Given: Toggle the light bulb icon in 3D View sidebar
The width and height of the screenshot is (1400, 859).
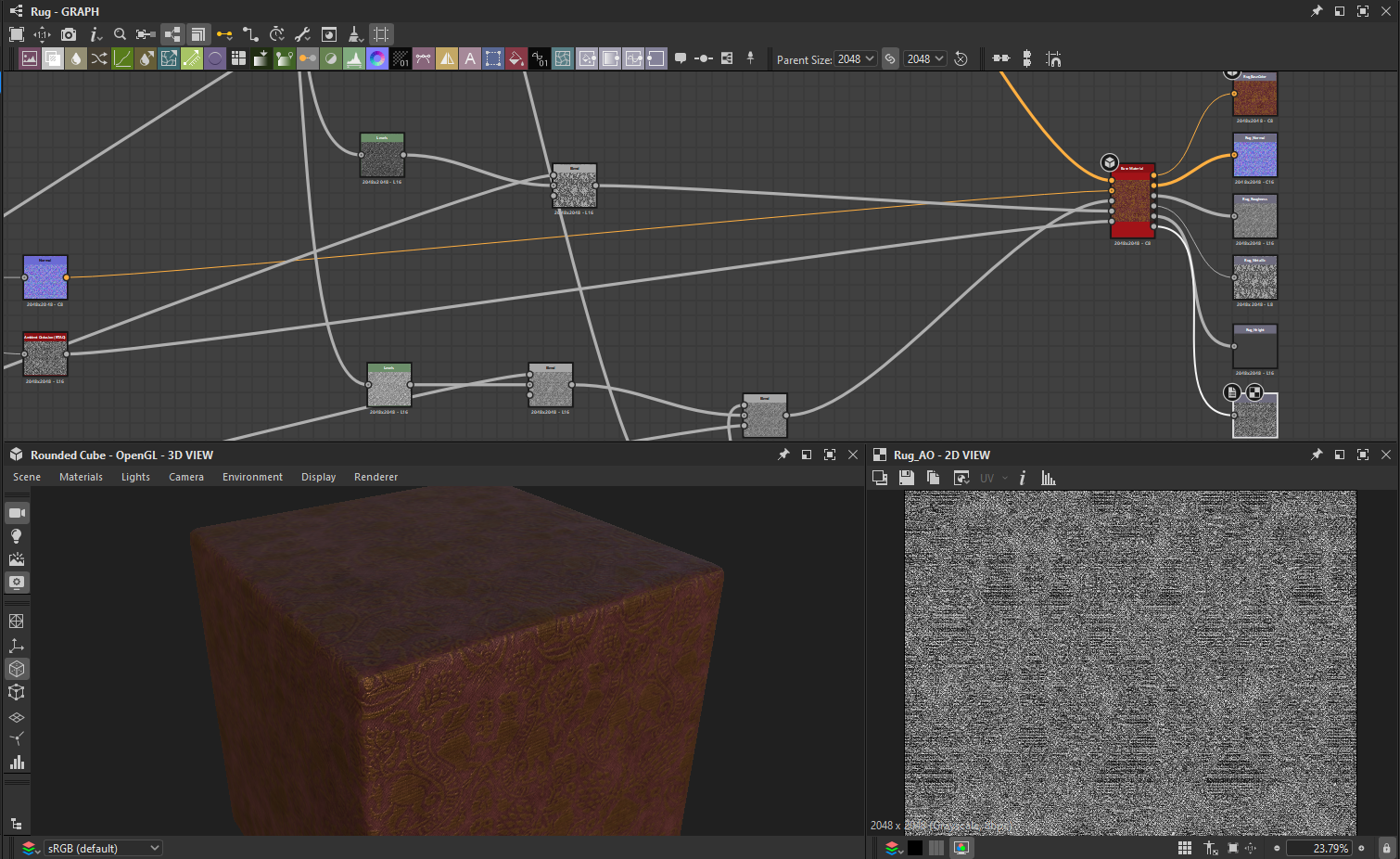Looking at the screenshot, I should (x=17, y=536).
